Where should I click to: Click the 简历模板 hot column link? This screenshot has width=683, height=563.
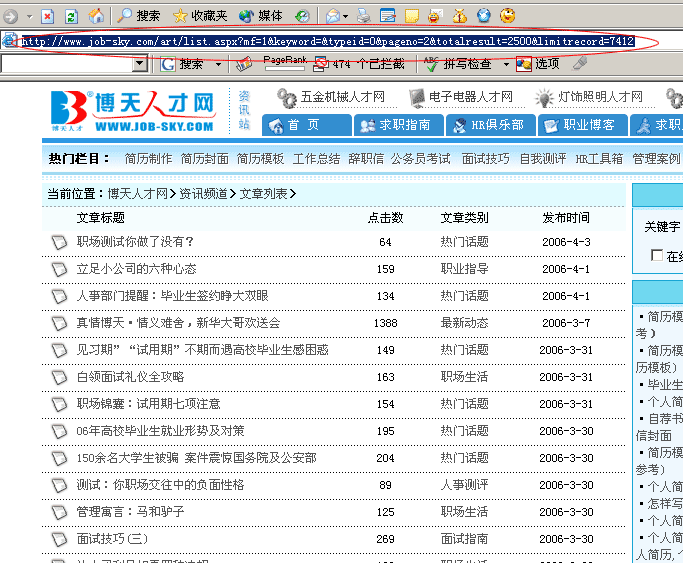pos(260,159)
